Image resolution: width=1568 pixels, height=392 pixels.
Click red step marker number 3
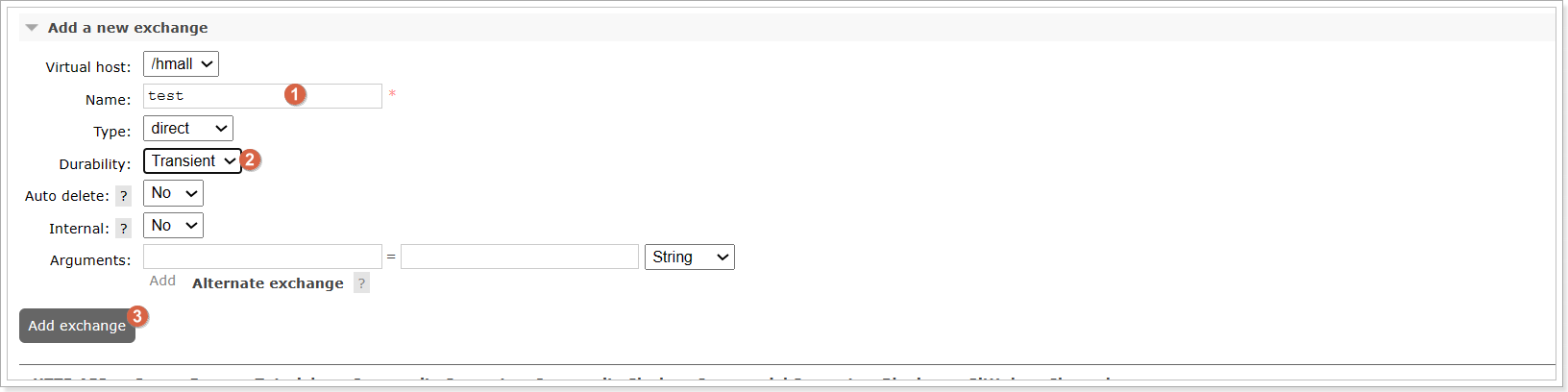(x=137, y=316)
